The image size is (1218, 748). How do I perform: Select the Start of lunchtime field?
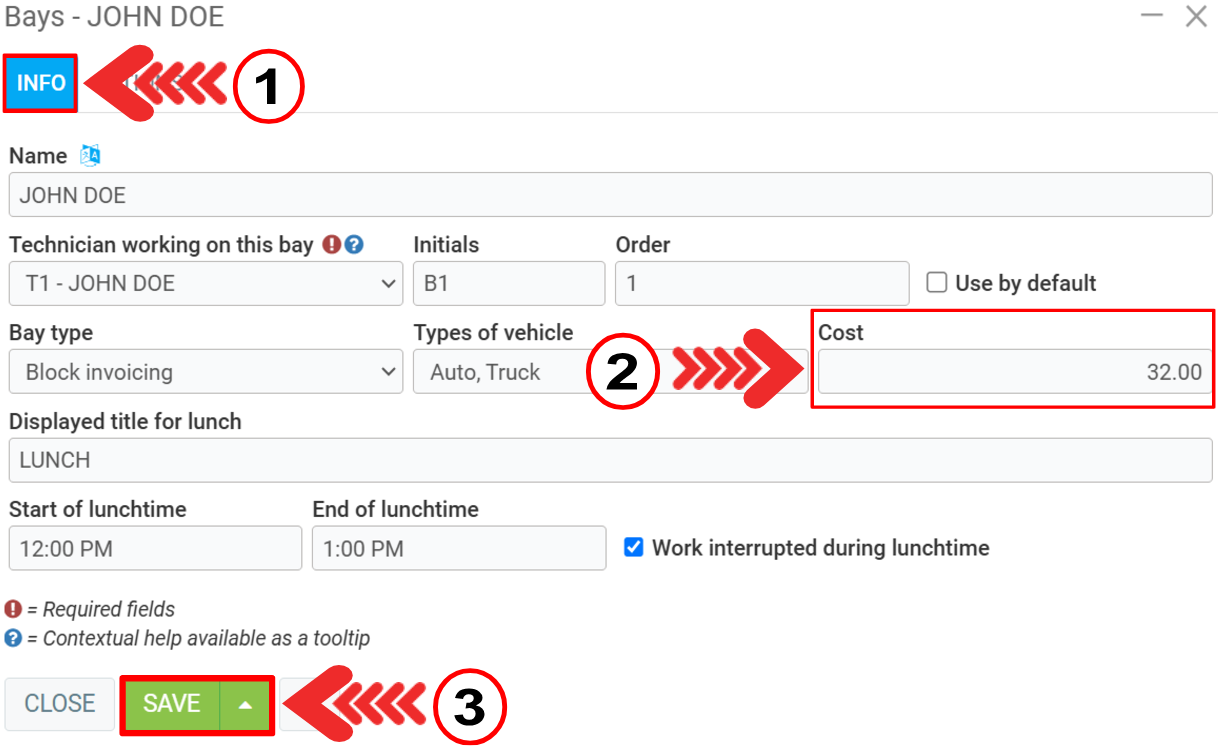coord(155,548)
